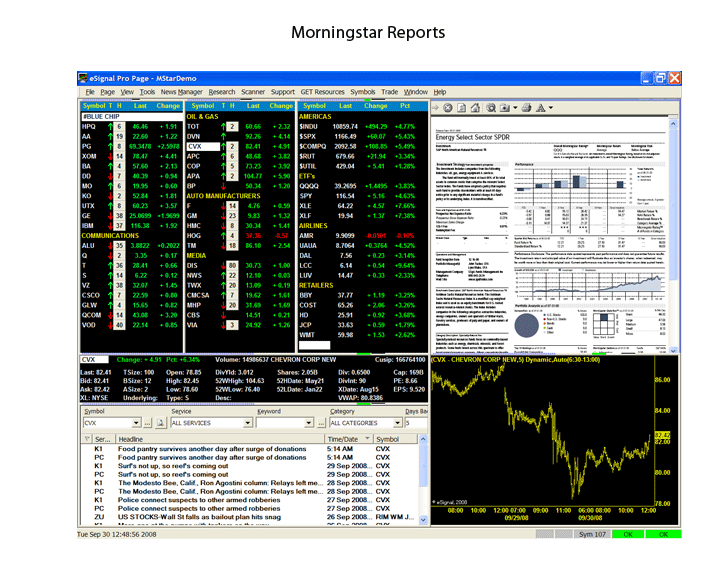
Task: Sort news by the Headline column
Action: click(220, 439)
